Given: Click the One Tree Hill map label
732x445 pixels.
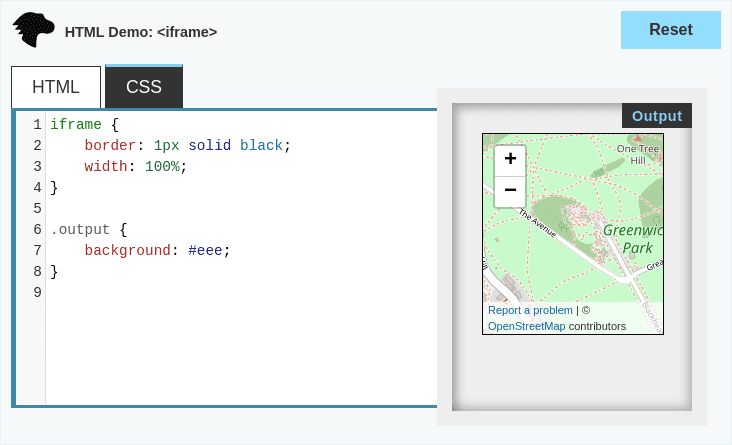Looking at the screenshot, I should coord(638,155).
